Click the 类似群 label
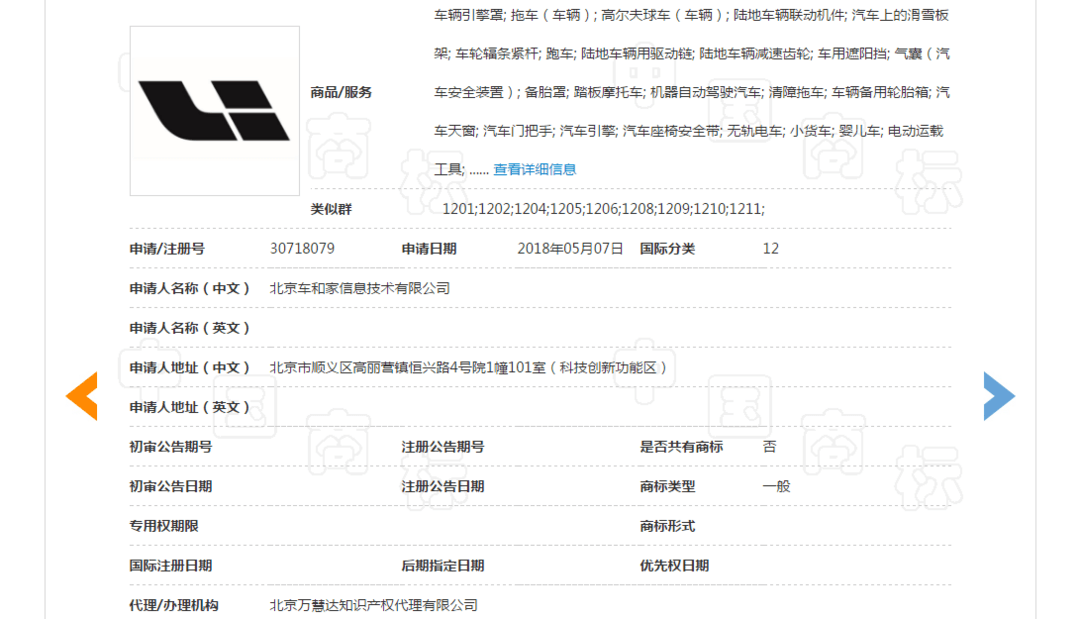1080x619 pixels. 331,209
